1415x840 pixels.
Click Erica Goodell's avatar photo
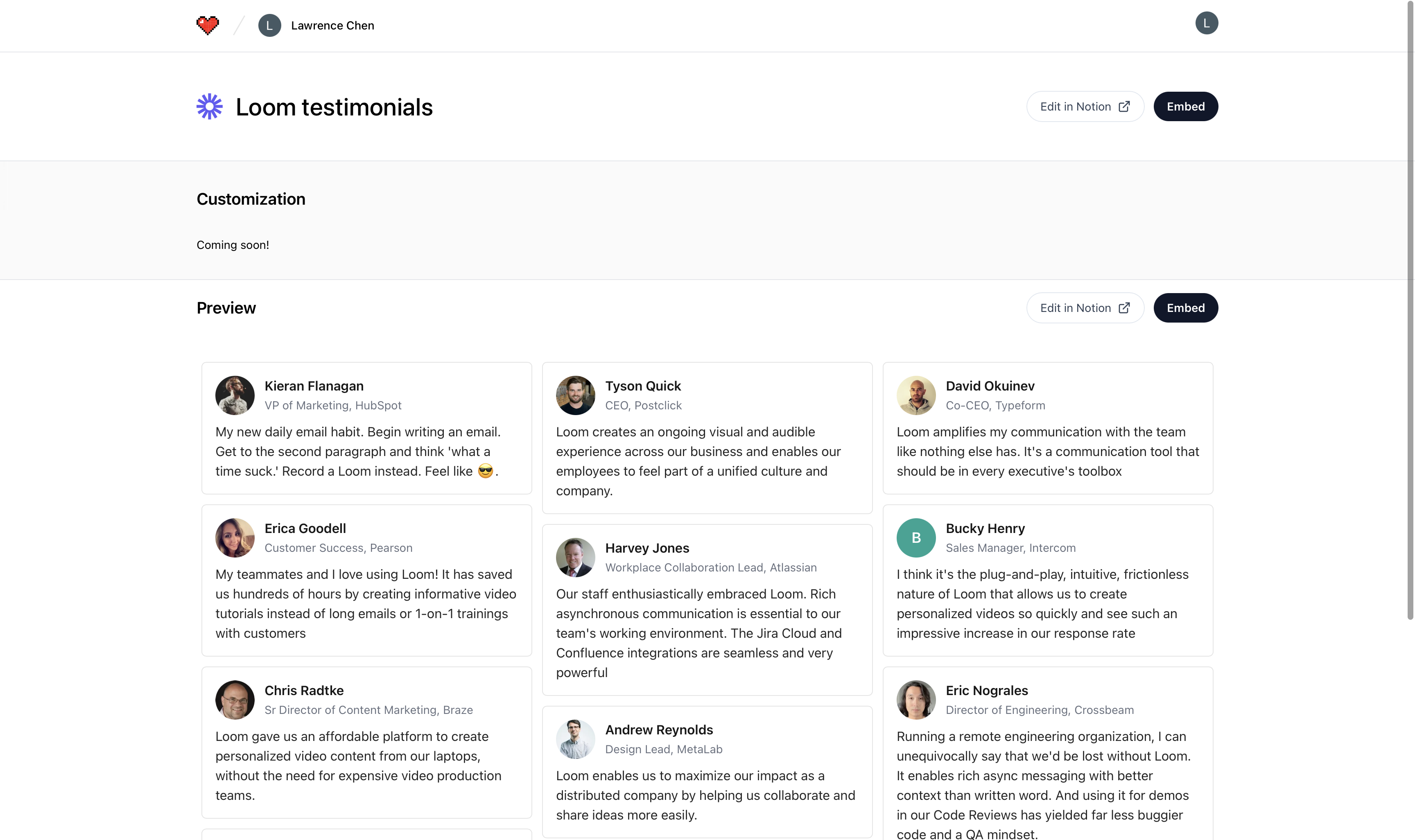point(235,538)
